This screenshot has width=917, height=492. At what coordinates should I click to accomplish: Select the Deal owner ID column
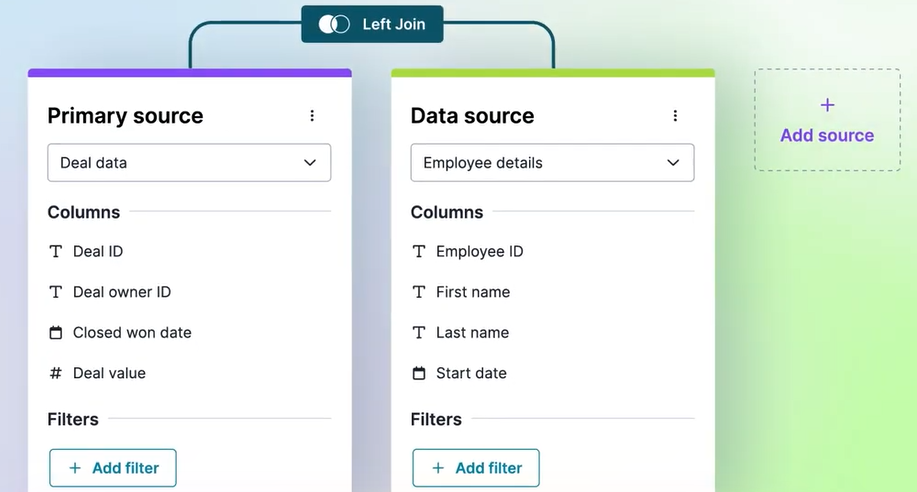(x=122, y=292)
